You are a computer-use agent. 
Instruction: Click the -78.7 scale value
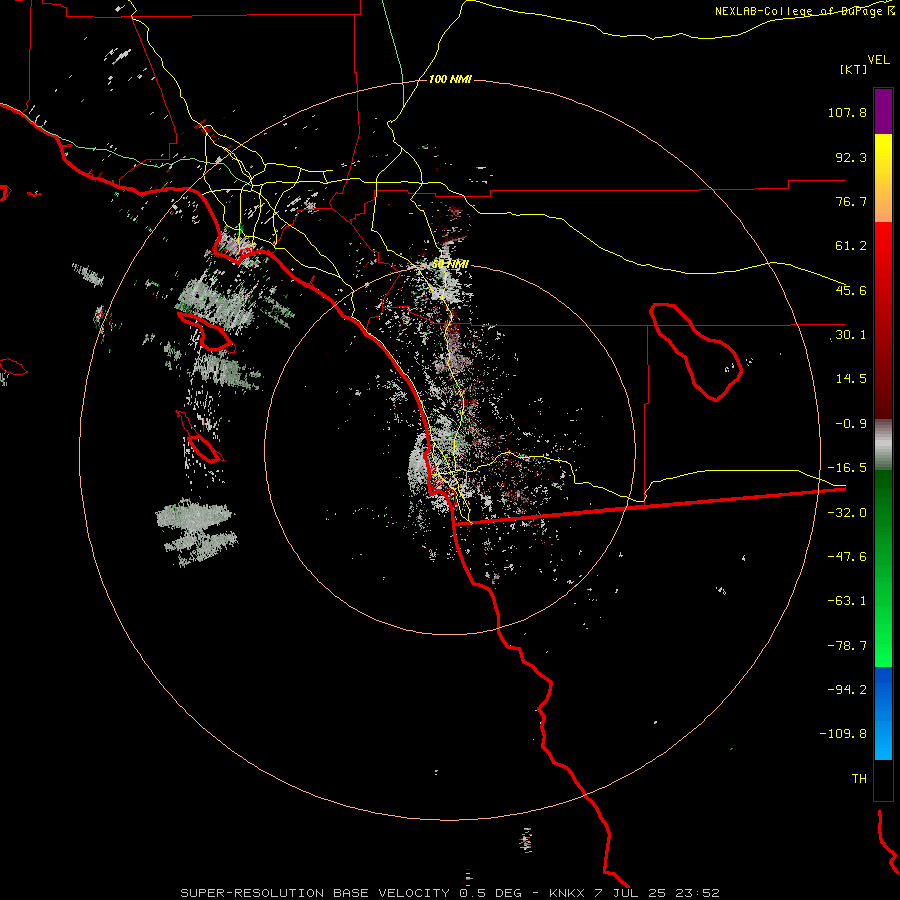pyautogui.click(x=847, y=646)
